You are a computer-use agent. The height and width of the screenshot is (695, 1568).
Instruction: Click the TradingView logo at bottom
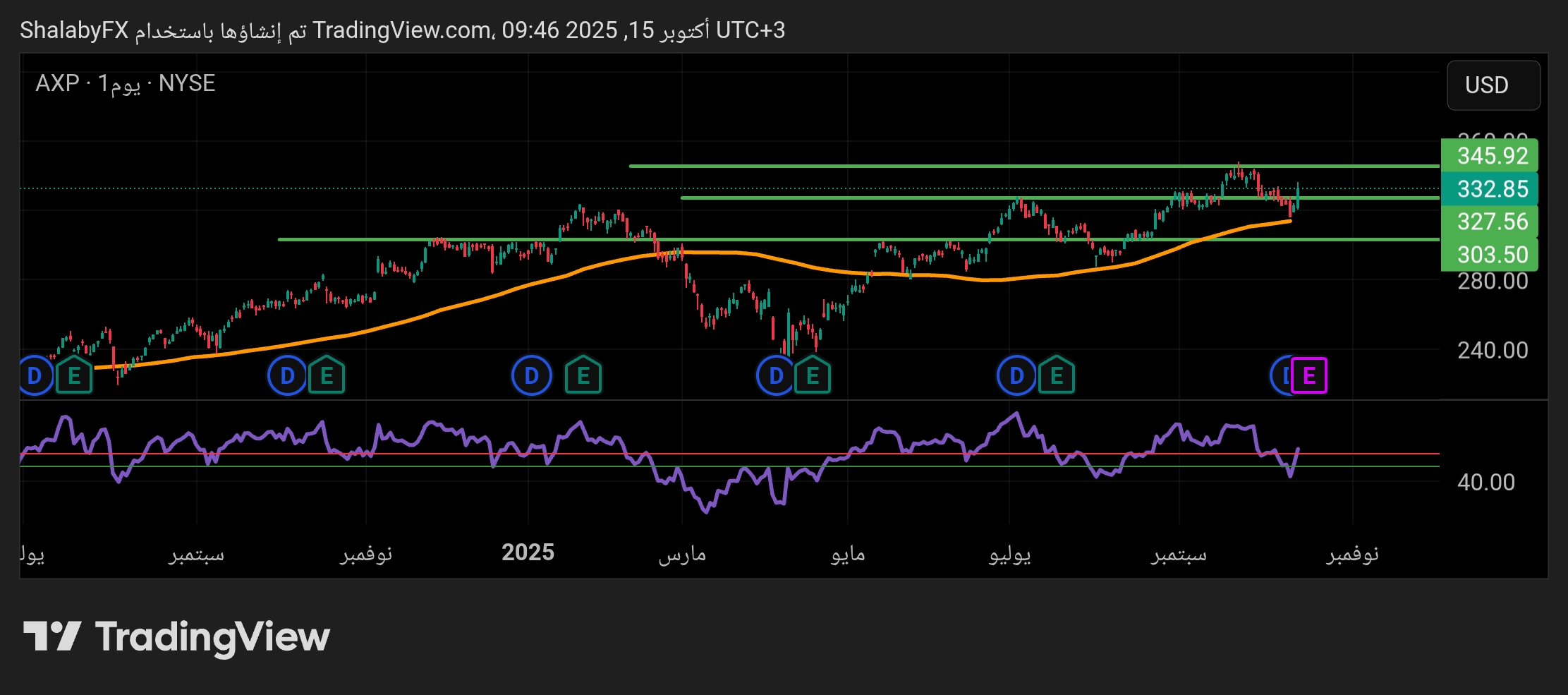[x=176, y=636]
